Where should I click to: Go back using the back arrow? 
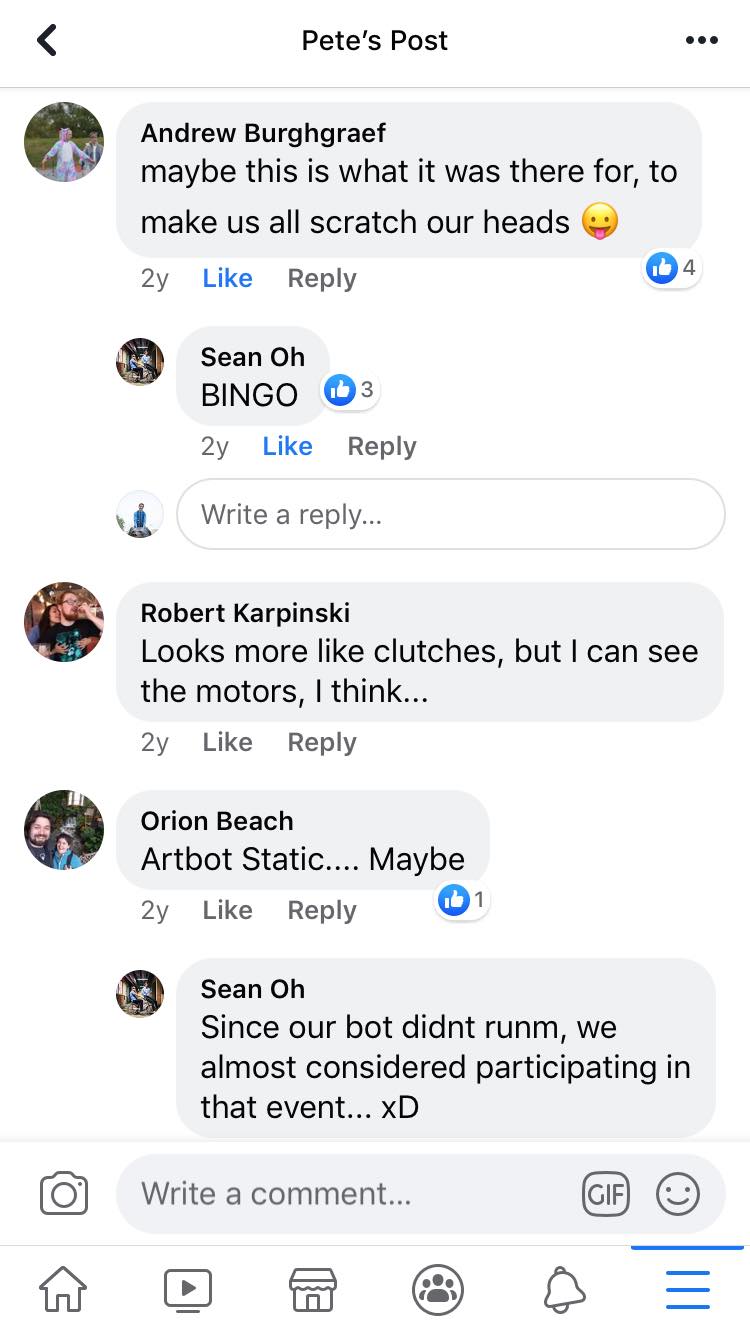pyautogui.click(x=47, y=40)
